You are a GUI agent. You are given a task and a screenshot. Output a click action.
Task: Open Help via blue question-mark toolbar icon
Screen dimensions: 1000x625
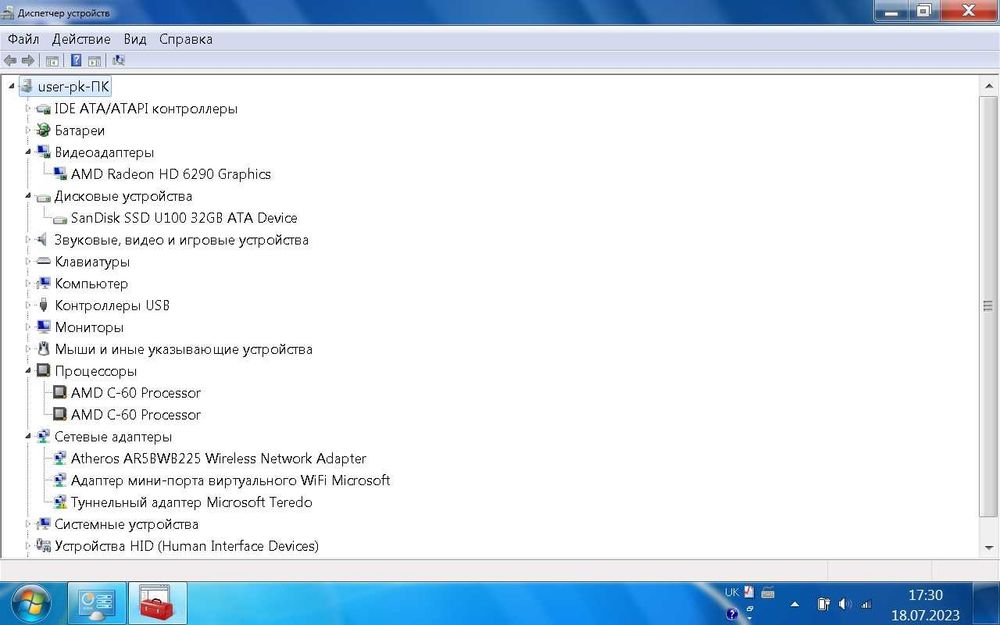[x=76, y=61]
